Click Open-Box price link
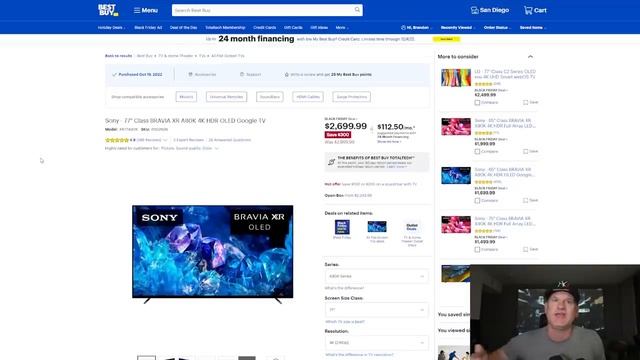This screenshot has height=360, width=640. [x=348, y=196]
